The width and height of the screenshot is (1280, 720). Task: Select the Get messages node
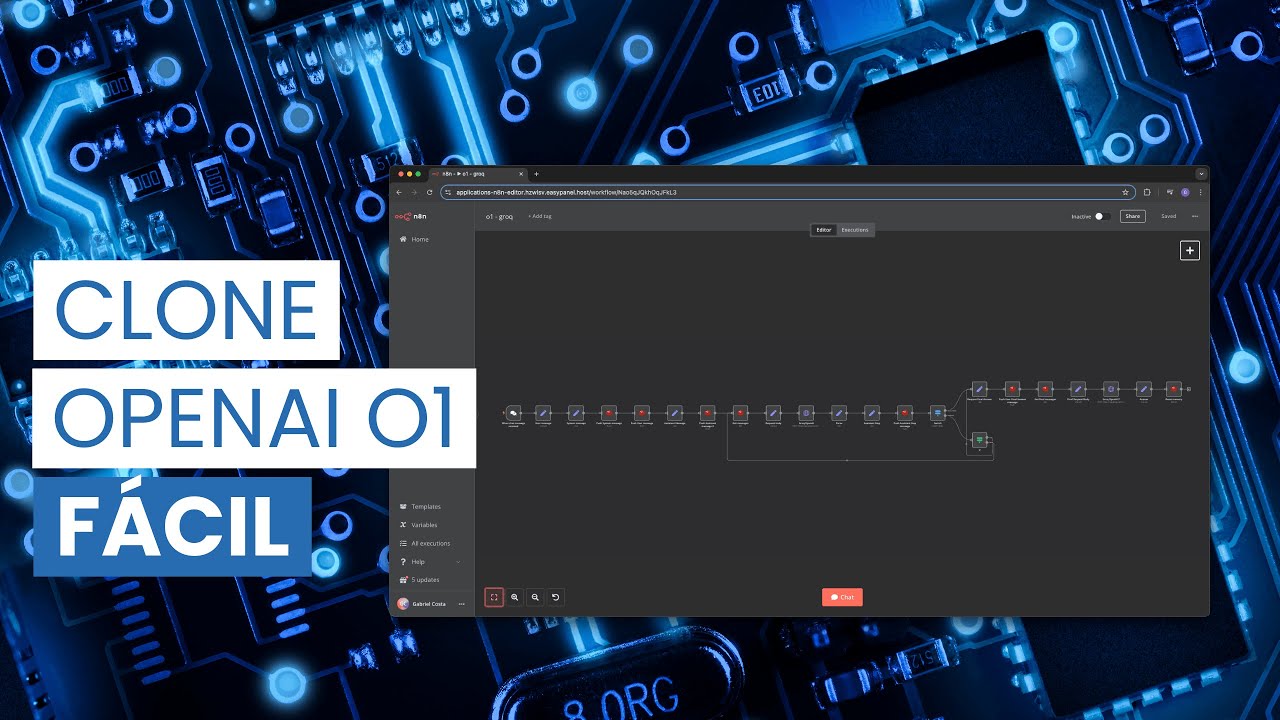point(740,412)
